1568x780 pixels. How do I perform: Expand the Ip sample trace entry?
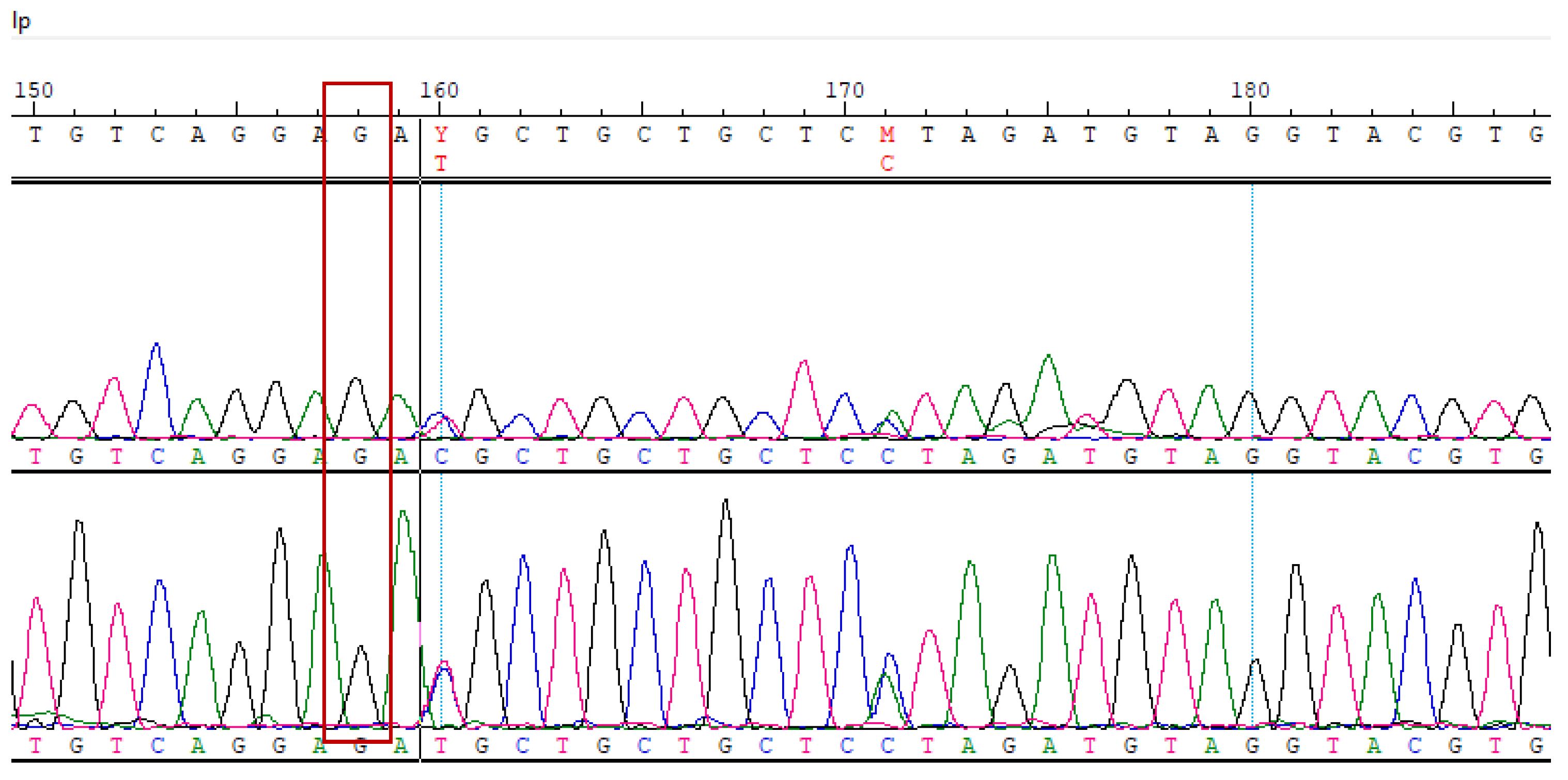[x=20, y=23]
